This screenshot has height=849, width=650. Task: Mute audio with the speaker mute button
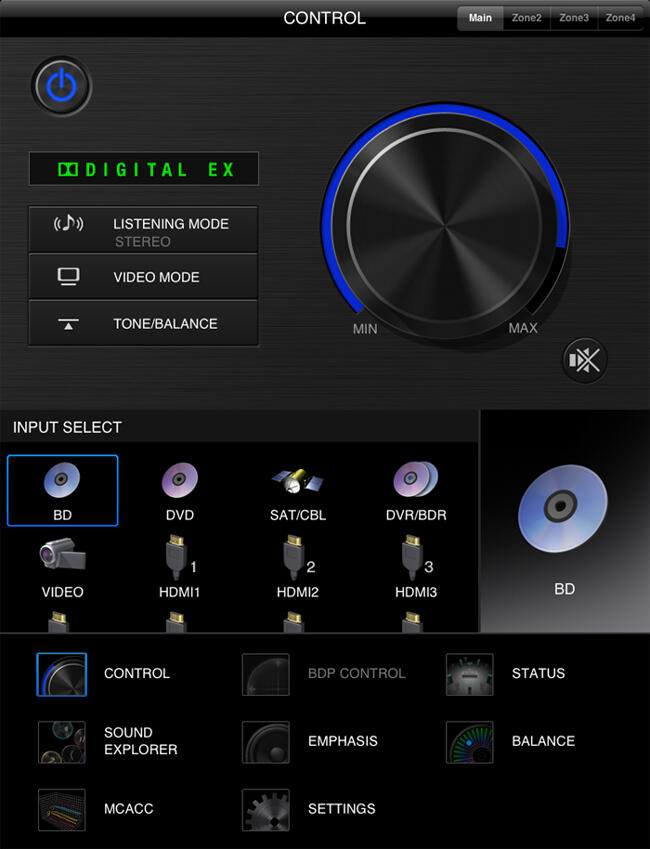584,360
